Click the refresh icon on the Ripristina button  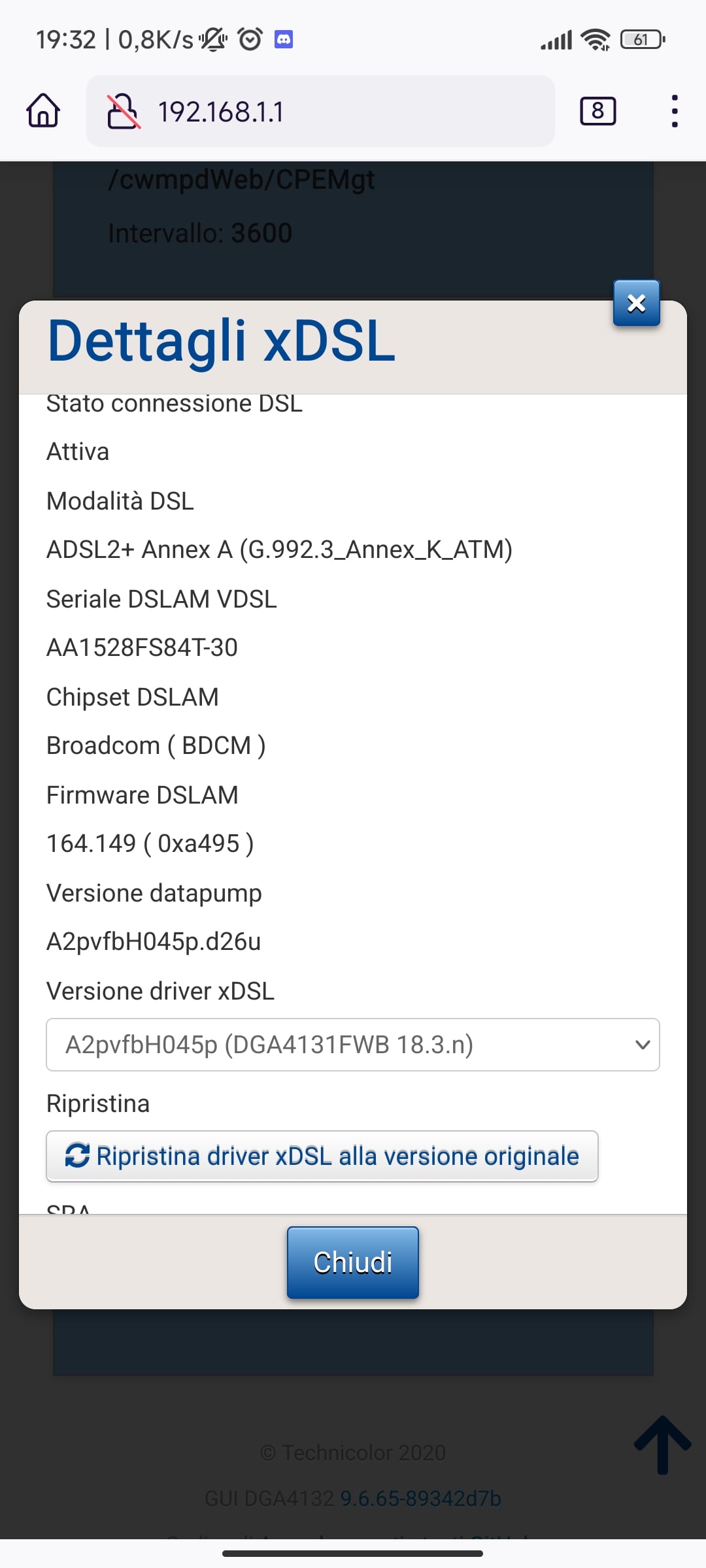pos(77,1156)
